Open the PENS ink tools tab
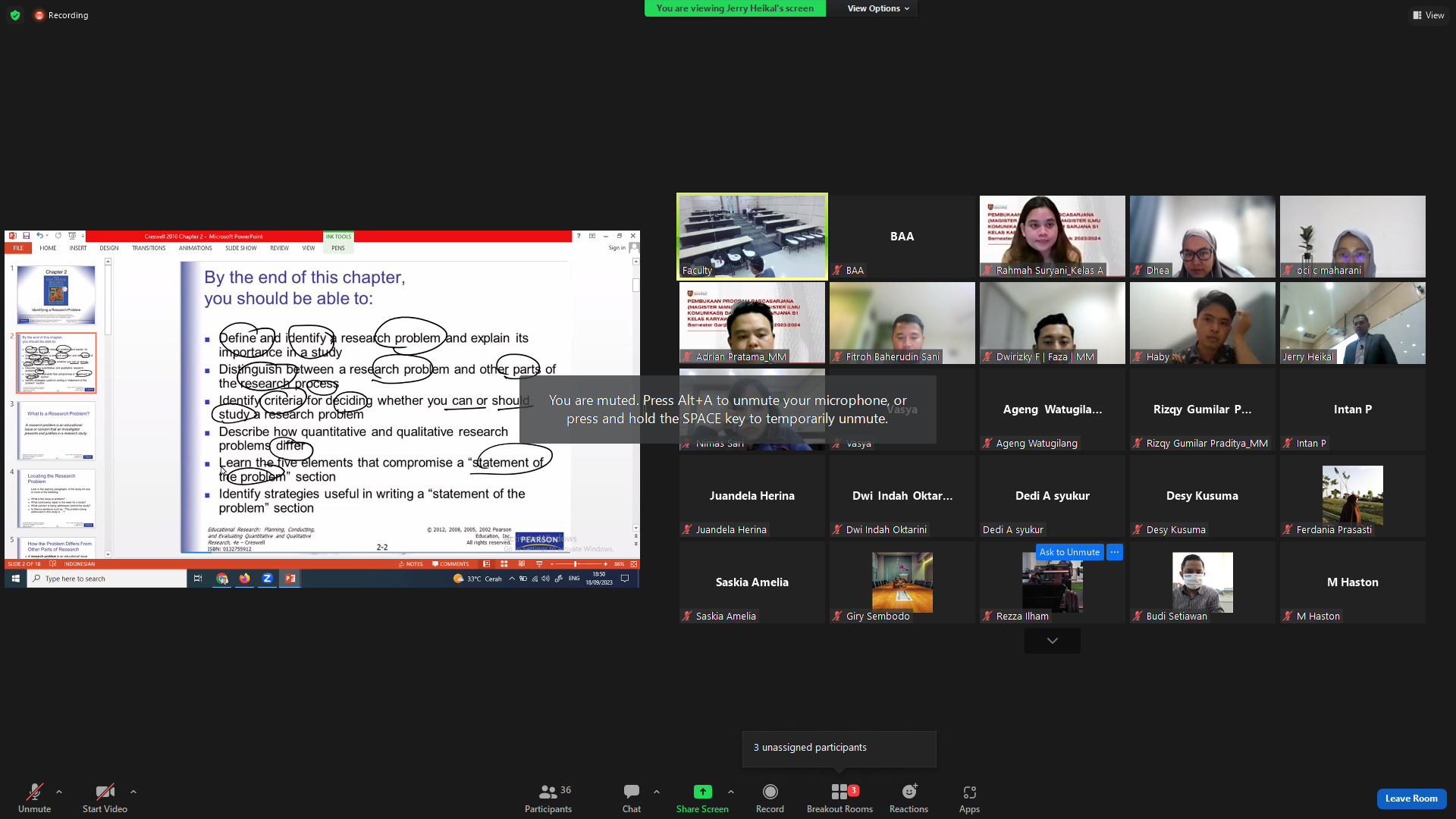 point(338,248)
